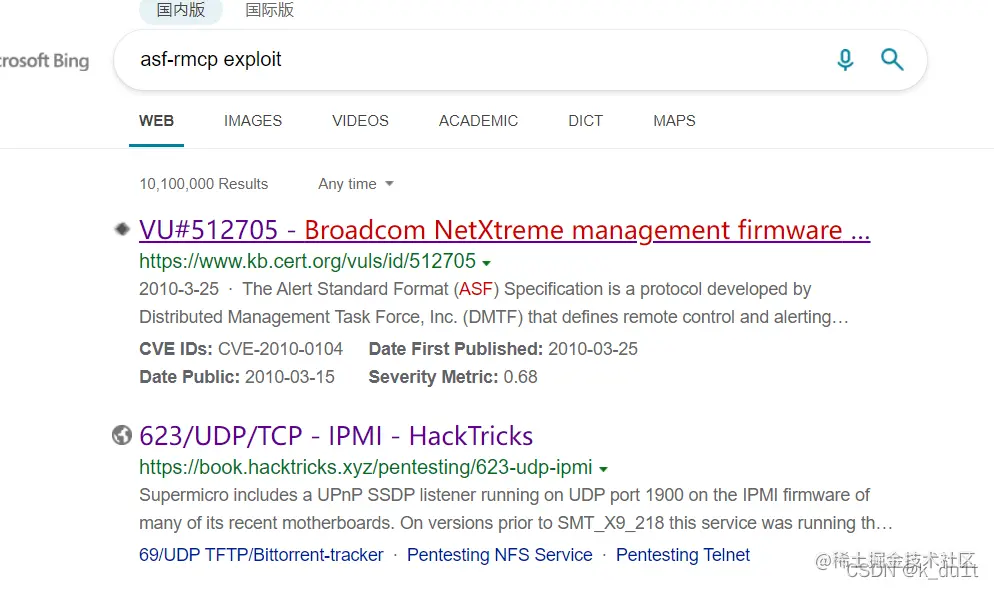Image resolution: width=994 pixels, height=589 pixels.
Task: Click the magnifying glass search icon
Action: pos(892,60)
